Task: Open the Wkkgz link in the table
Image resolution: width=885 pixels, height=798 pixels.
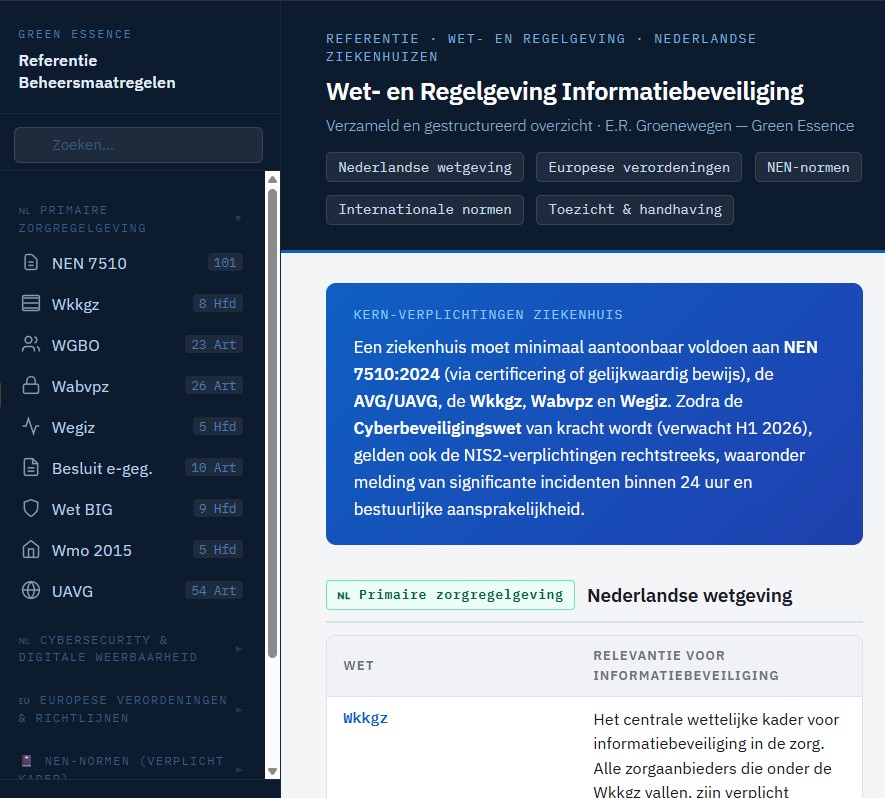Action: (x=365, y=718)
